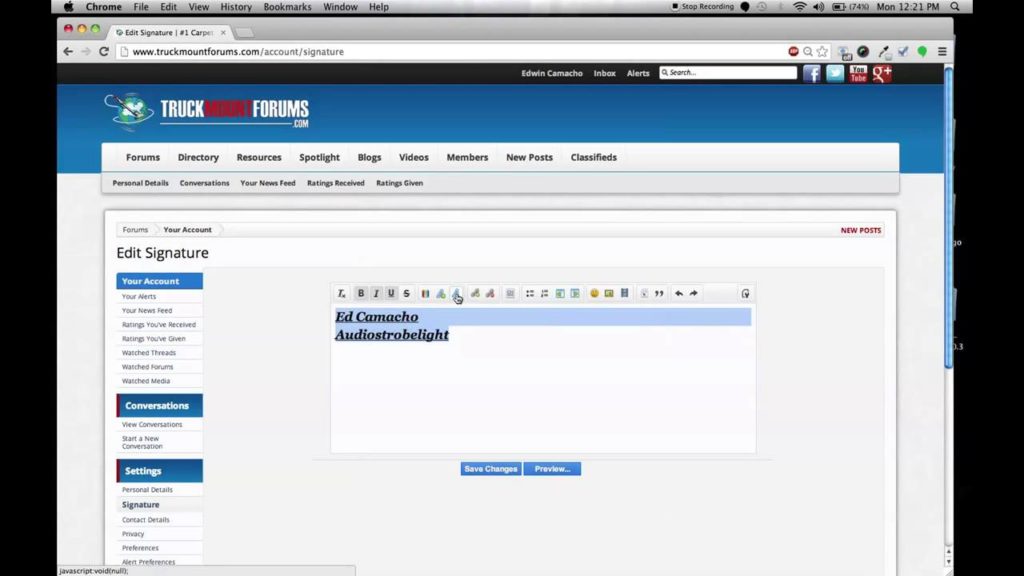The width and height of the screenshot is (1024, 576).
Task: Click the indent icon
Action: 575,294
